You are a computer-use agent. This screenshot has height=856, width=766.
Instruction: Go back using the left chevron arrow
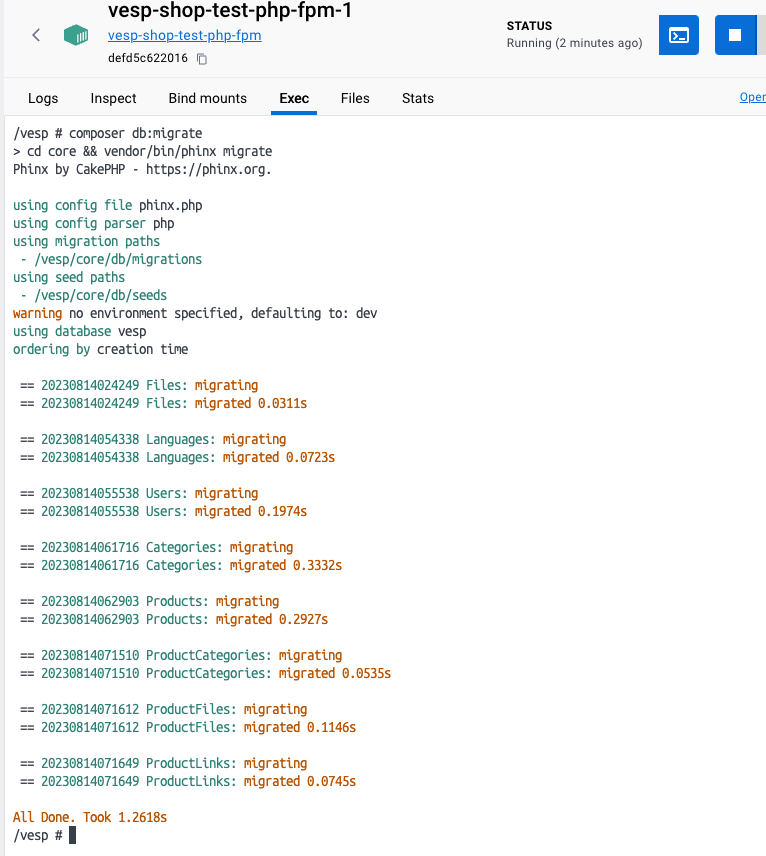[36, 35]
